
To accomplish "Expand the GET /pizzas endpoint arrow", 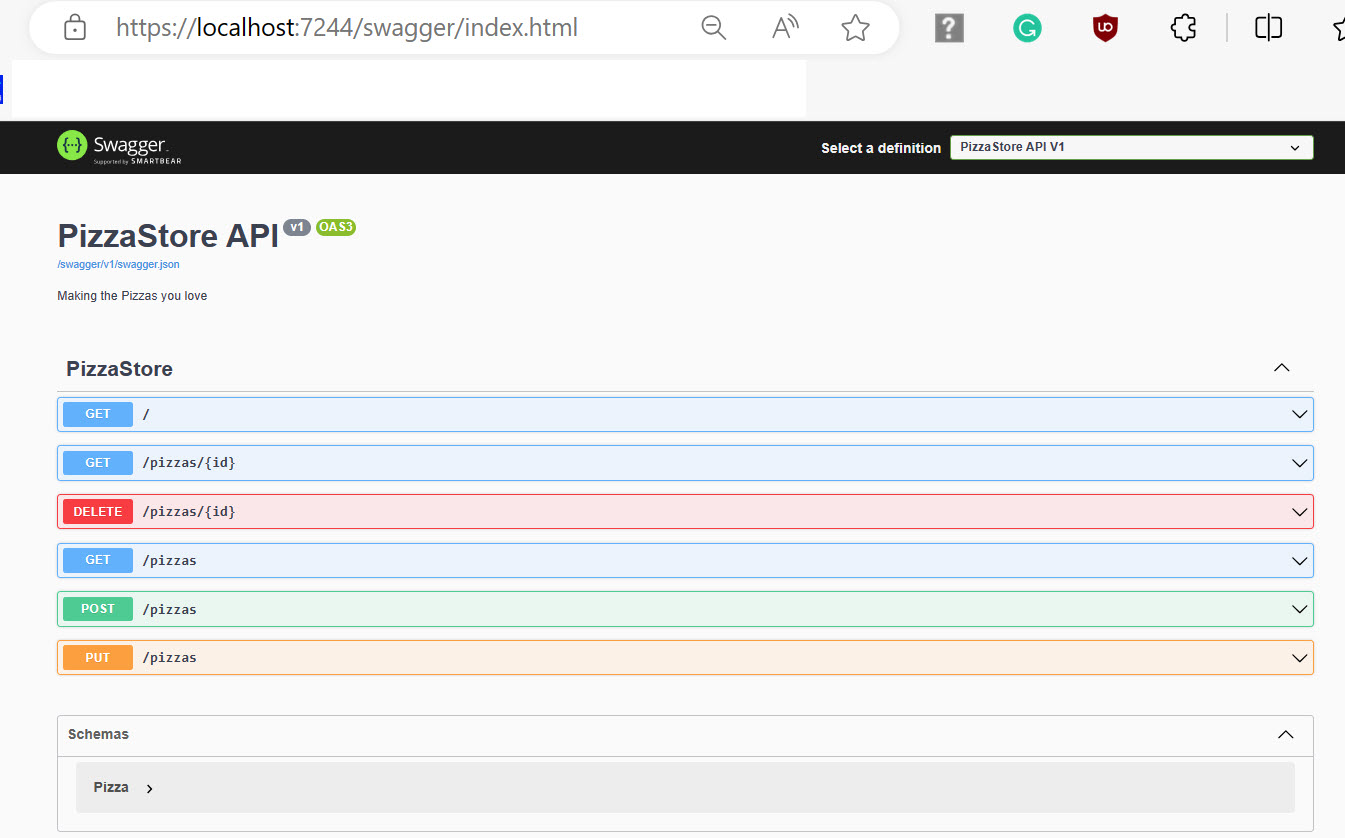I will pyautogui.click(x=1300, y=560).
